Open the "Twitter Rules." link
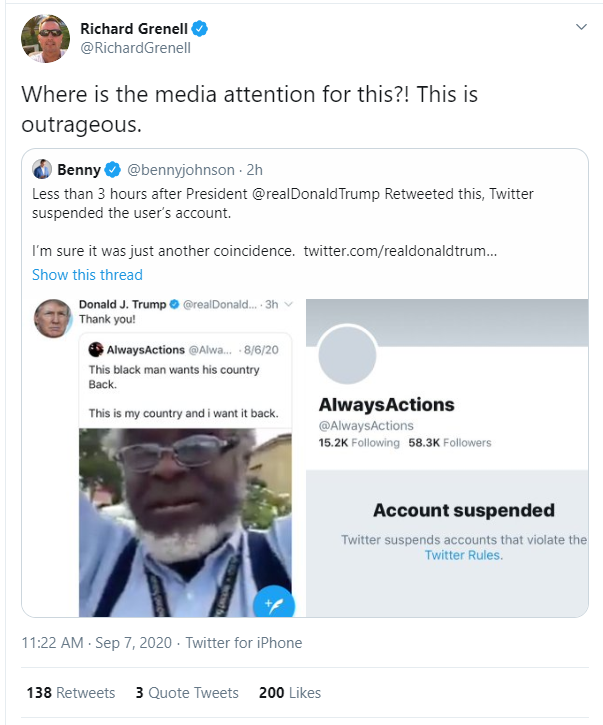603x725 pixels. 463,555
